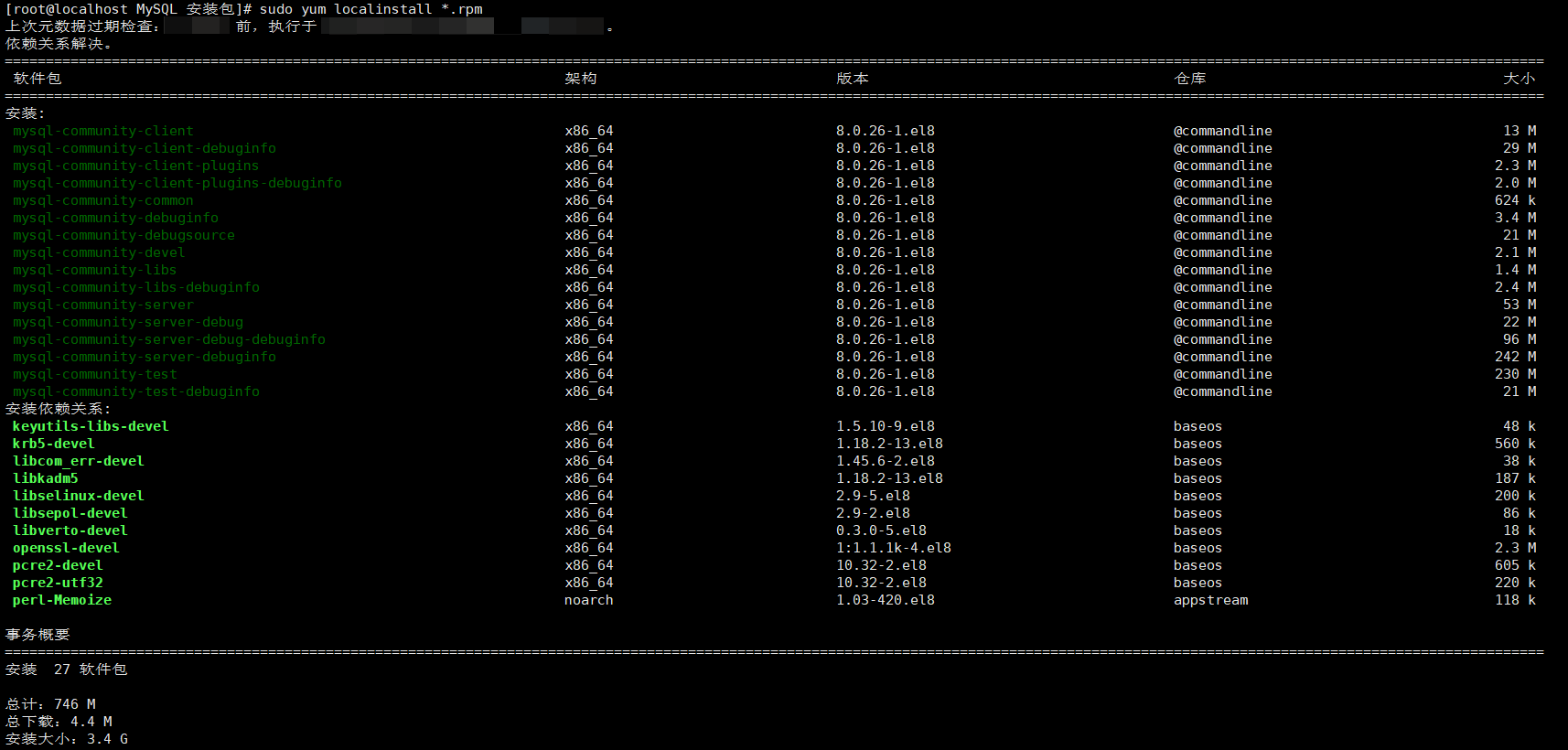
Task: Click the 安装: section label
Action: pos(26,113)
